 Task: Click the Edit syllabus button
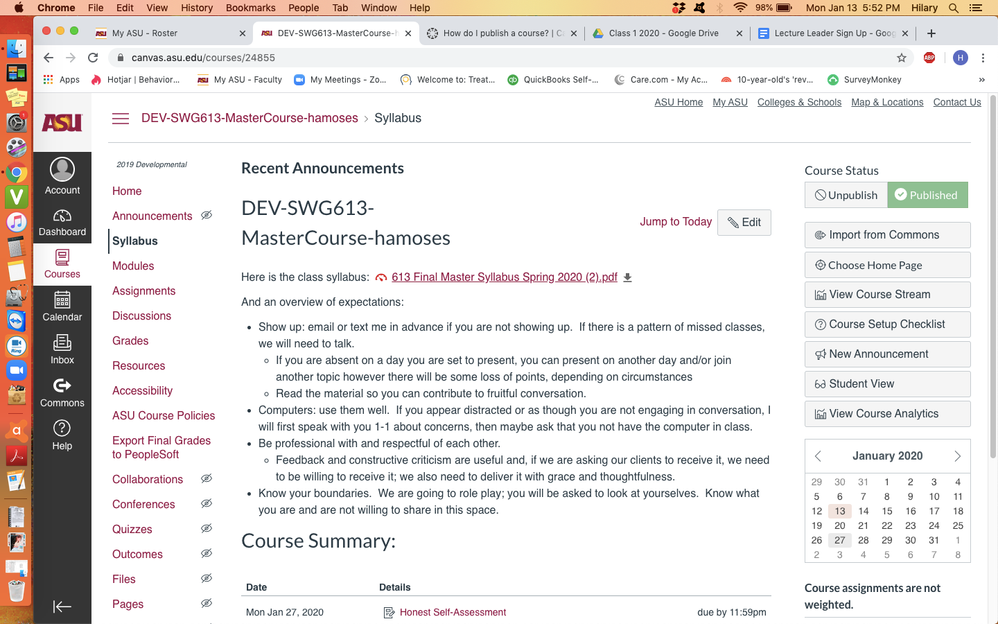point(744,222)
